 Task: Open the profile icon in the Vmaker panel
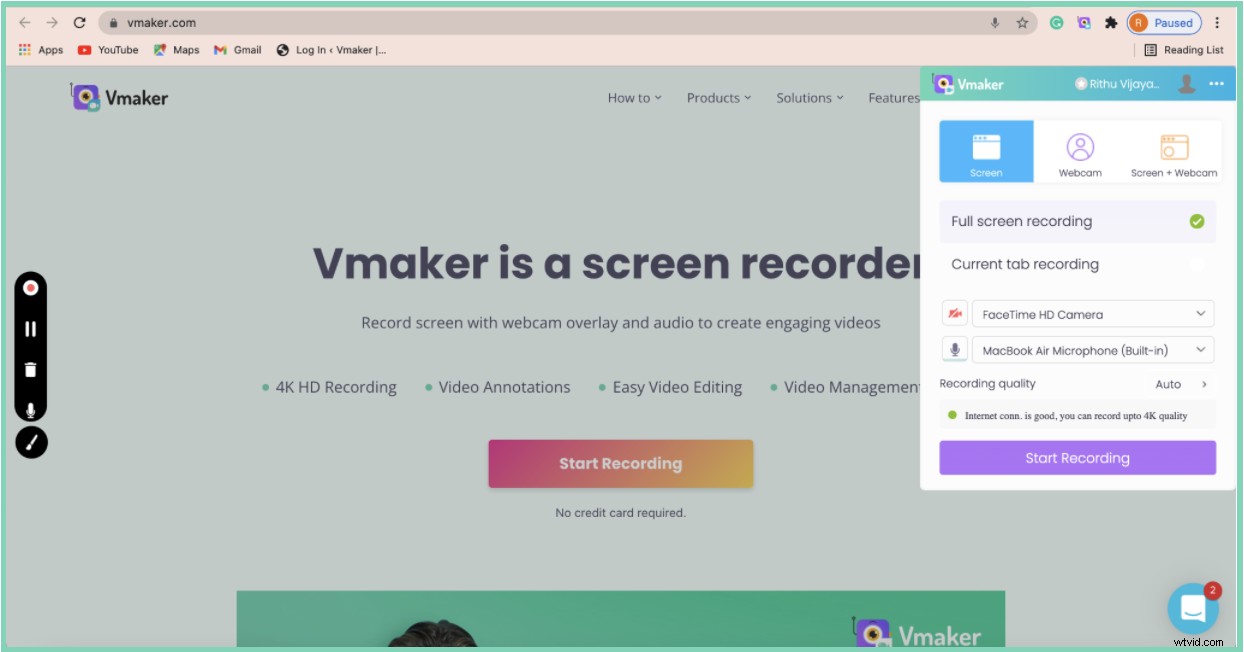[x=1186, y=85]
